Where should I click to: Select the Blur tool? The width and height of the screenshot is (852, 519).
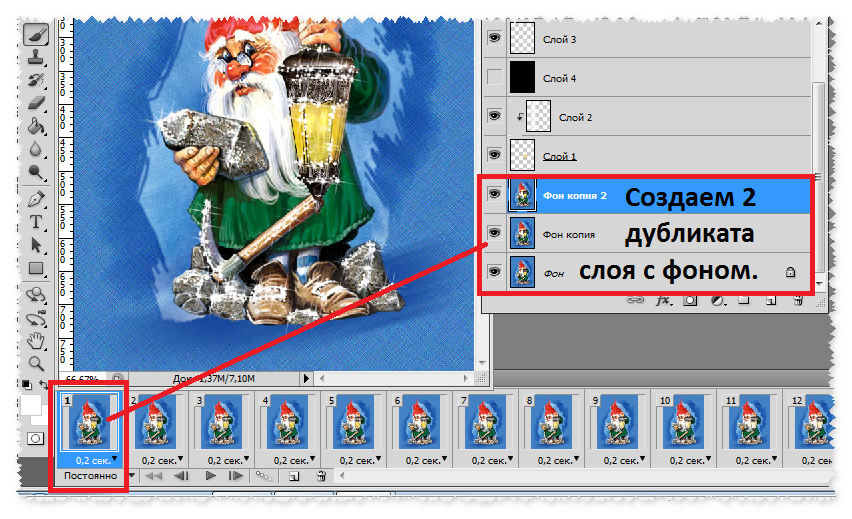pyautogui.click(x=36, y=149)
